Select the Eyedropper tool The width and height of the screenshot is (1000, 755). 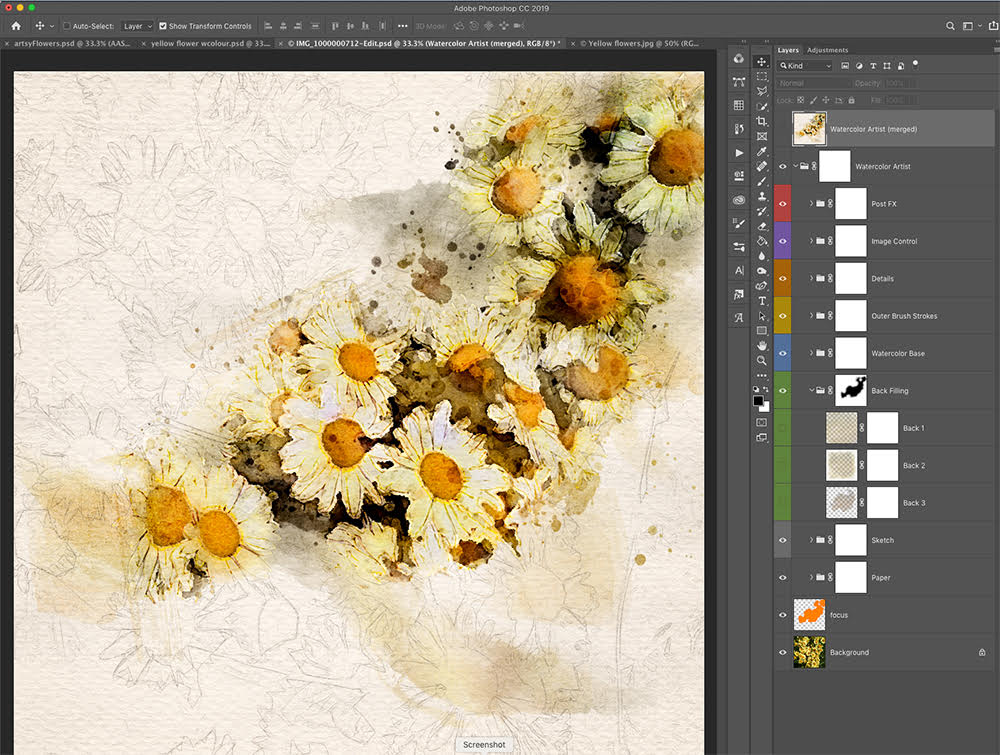761,151
